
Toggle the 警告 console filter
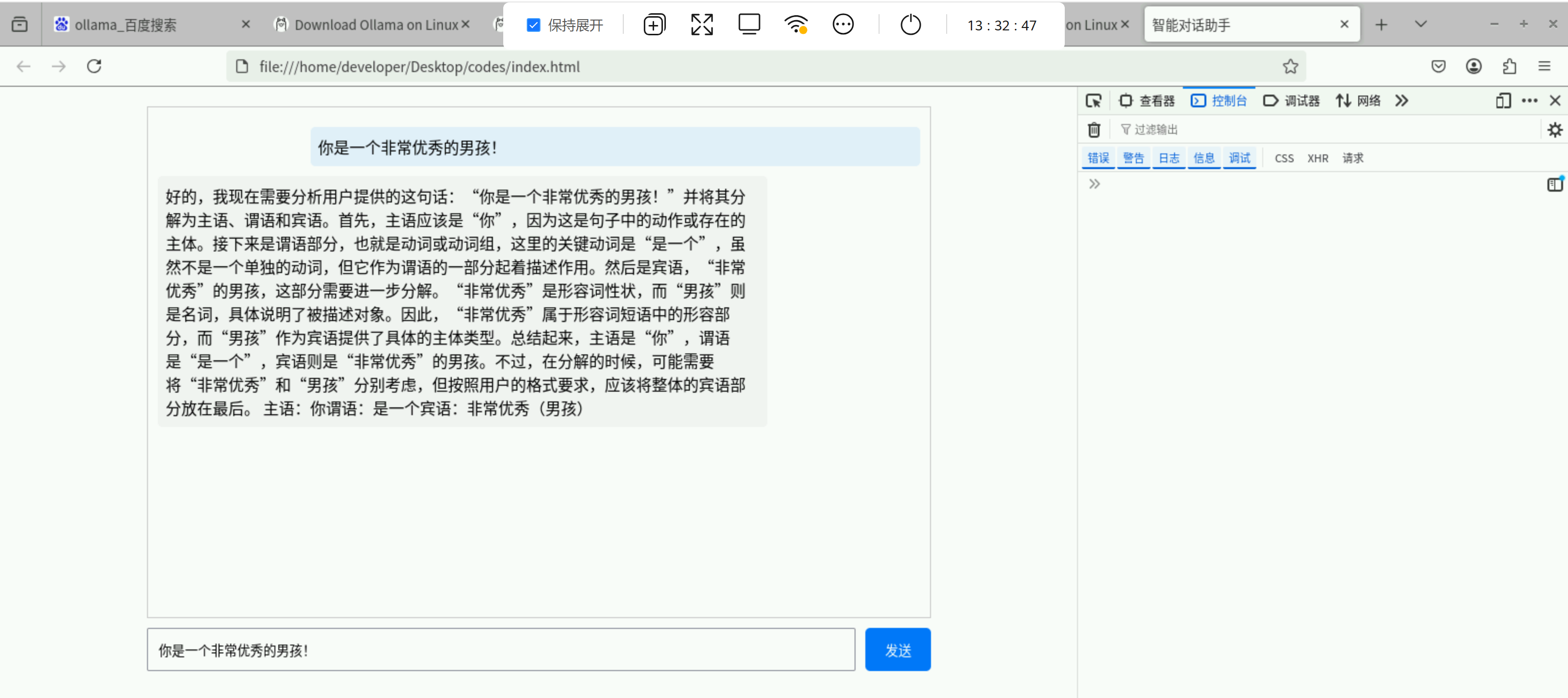click(1133, 158)
